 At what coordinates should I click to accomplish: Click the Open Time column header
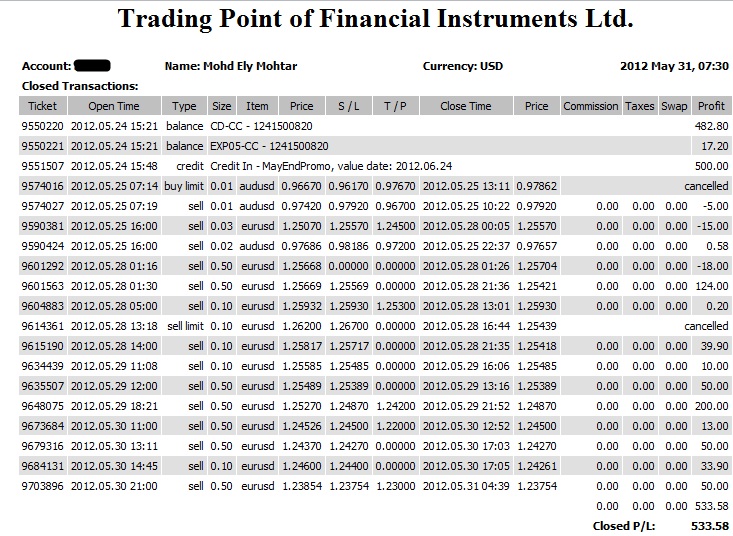point(114,106)
